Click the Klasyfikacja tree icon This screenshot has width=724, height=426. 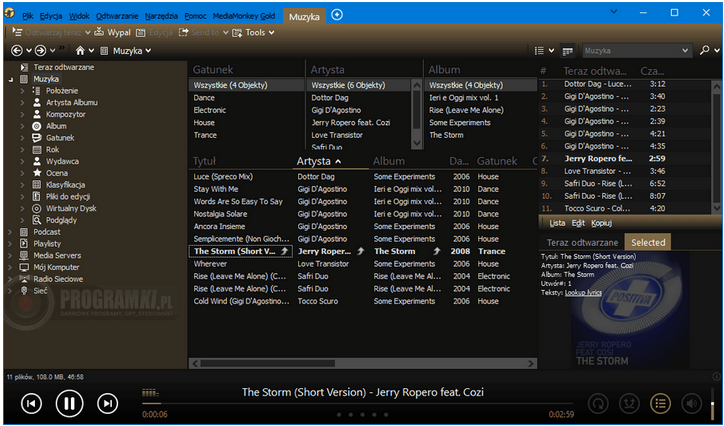[x=37, y=185]
